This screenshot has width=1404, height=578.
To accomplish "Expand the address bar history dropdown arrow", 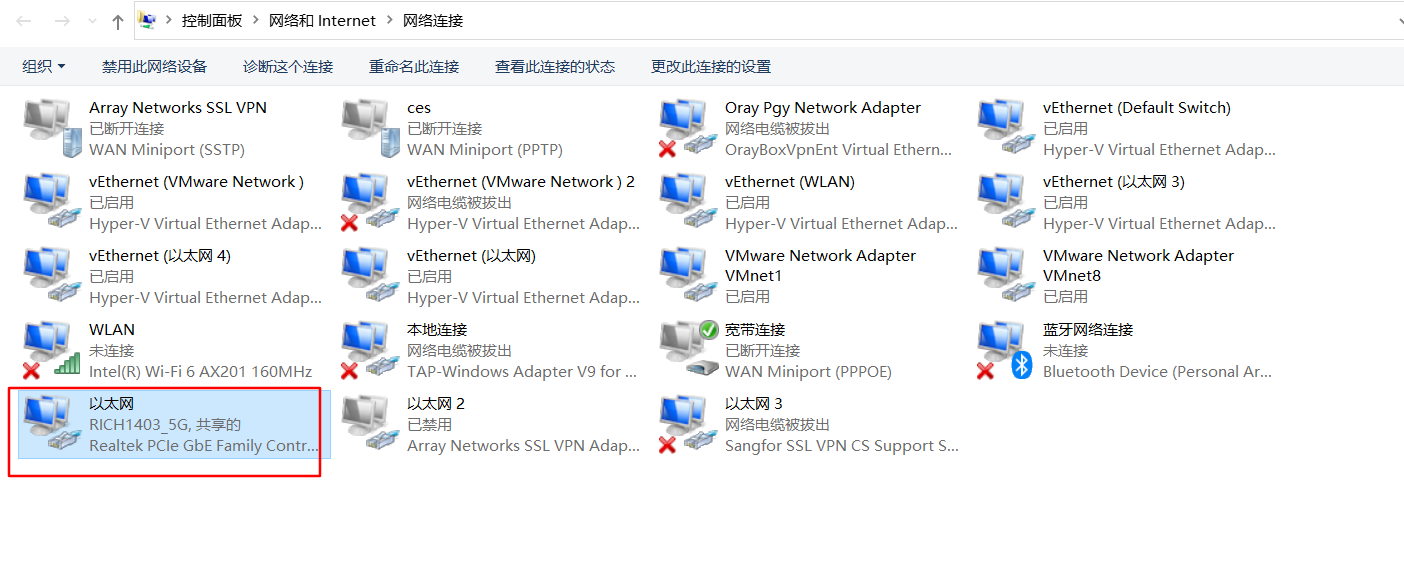I will tap(1399, 21).
